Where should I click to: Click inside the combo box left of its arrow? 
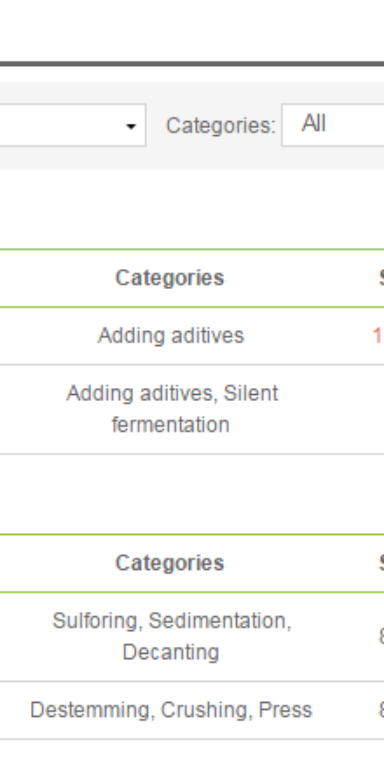[59, 125]
